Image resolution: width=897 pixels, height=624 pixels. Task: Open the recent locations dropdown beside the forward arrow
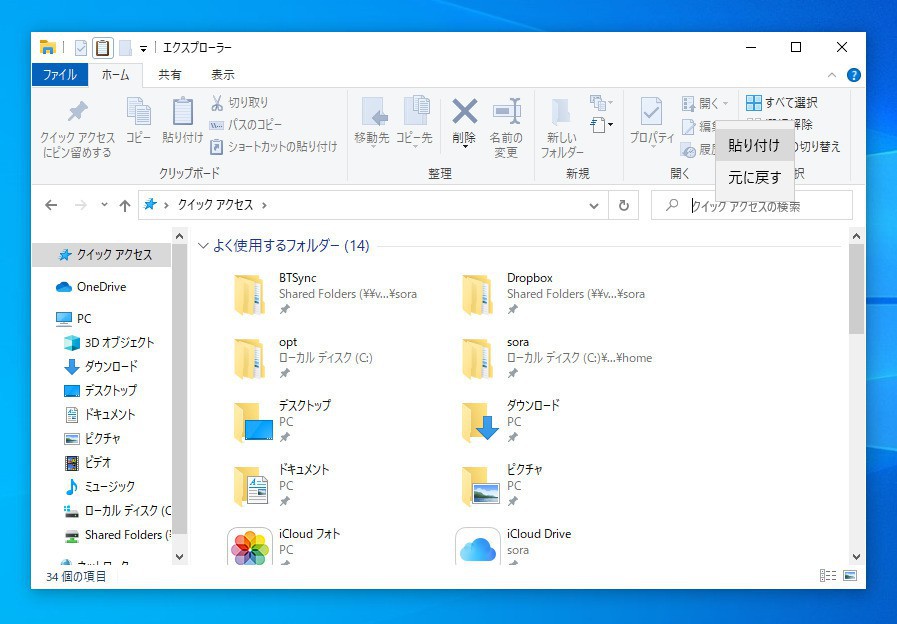104,205
